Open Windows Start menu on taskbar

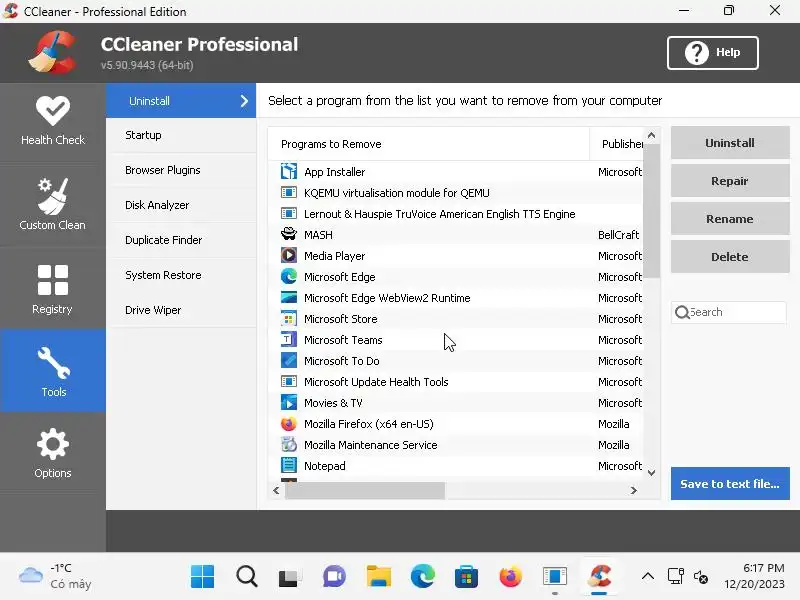tap(203, 577)
